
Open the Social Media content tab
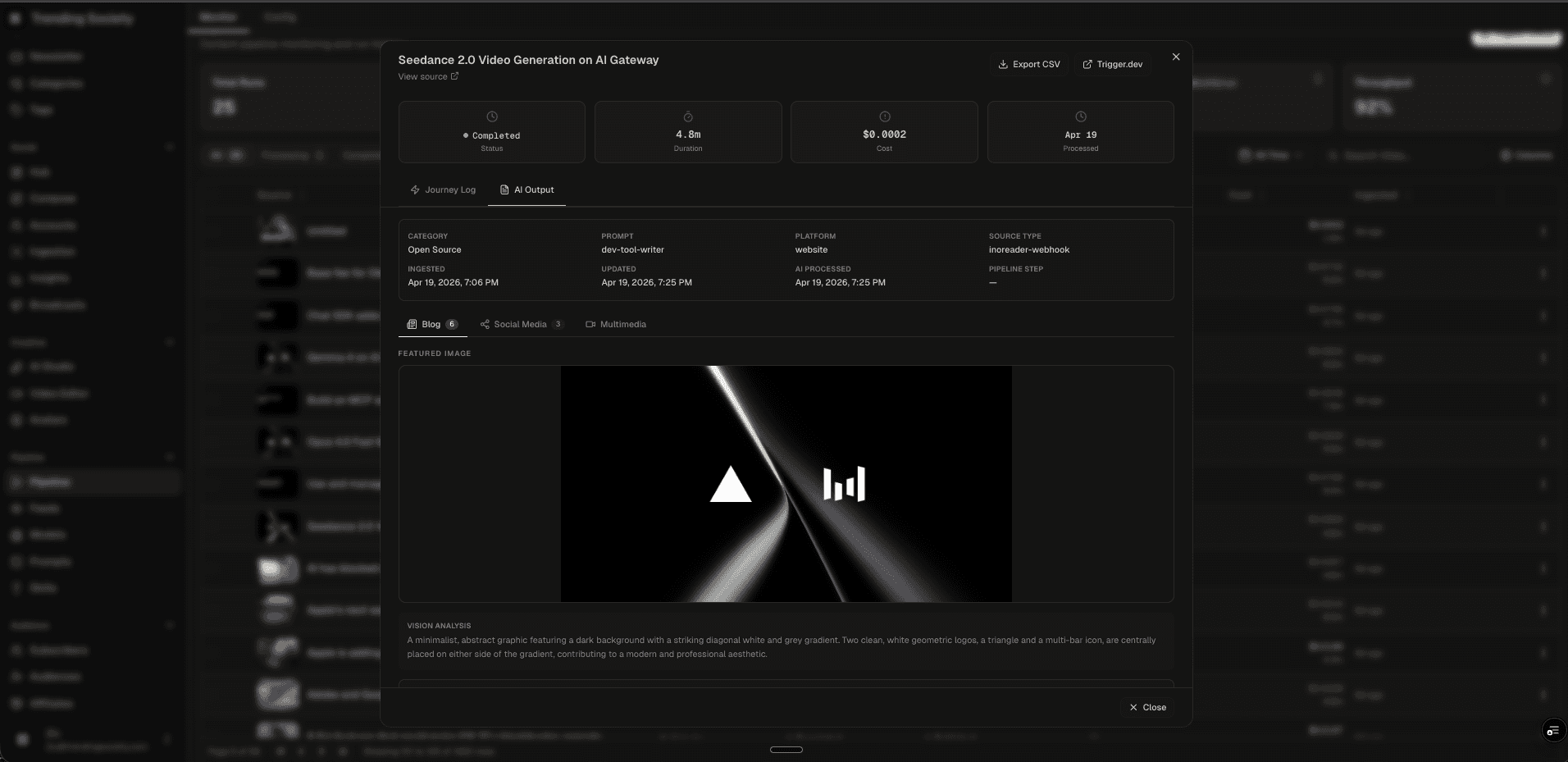pyautogui.click(x=519, y=324)
